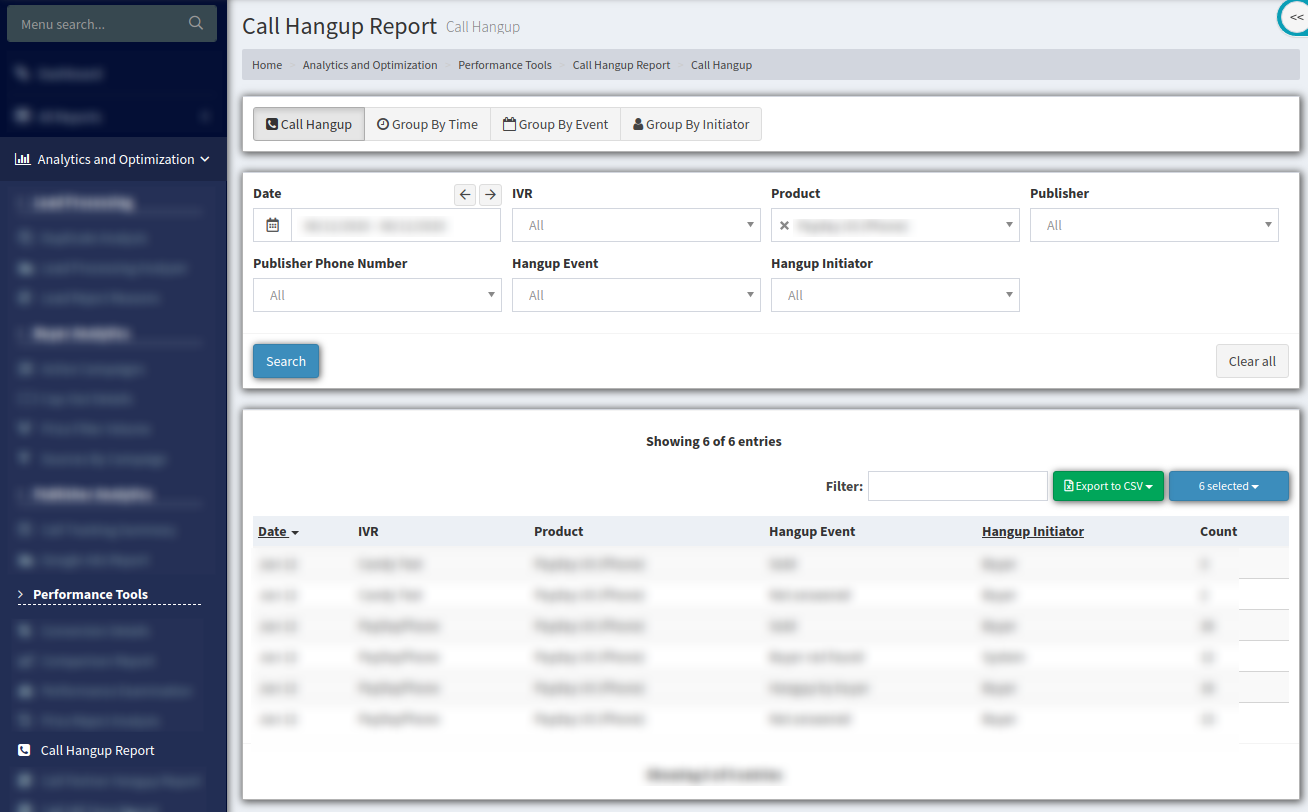Image resolution: width=1308 pixels, height=812 pixels.
Task: Click the Call Hangup Report phone icon
Action: pyautogui.click(x=24, y=750)
